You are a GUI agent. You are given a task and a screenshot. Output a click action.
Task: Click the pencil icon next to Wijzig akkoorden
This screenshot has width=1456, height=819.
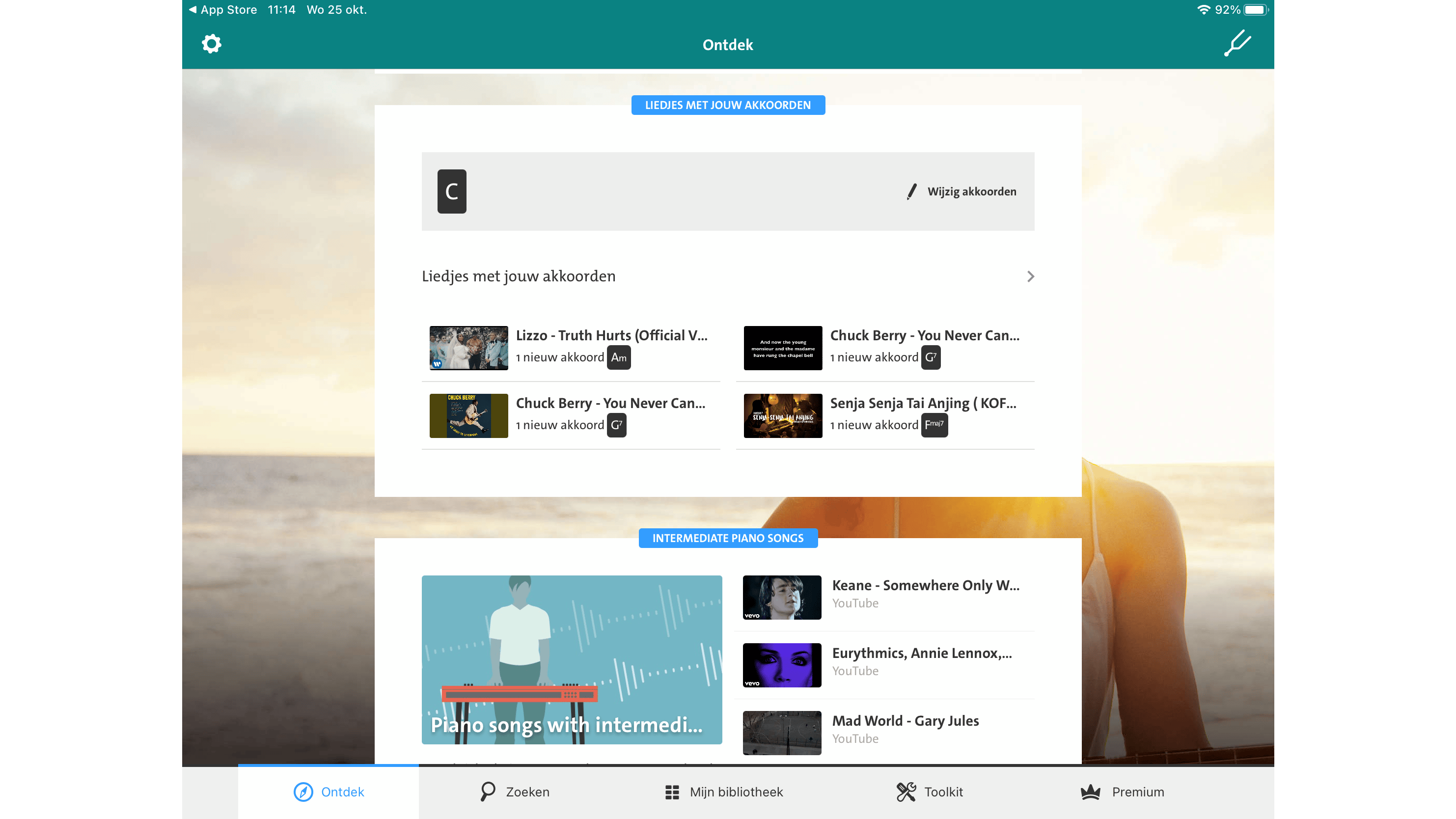(x=911, y=191)
